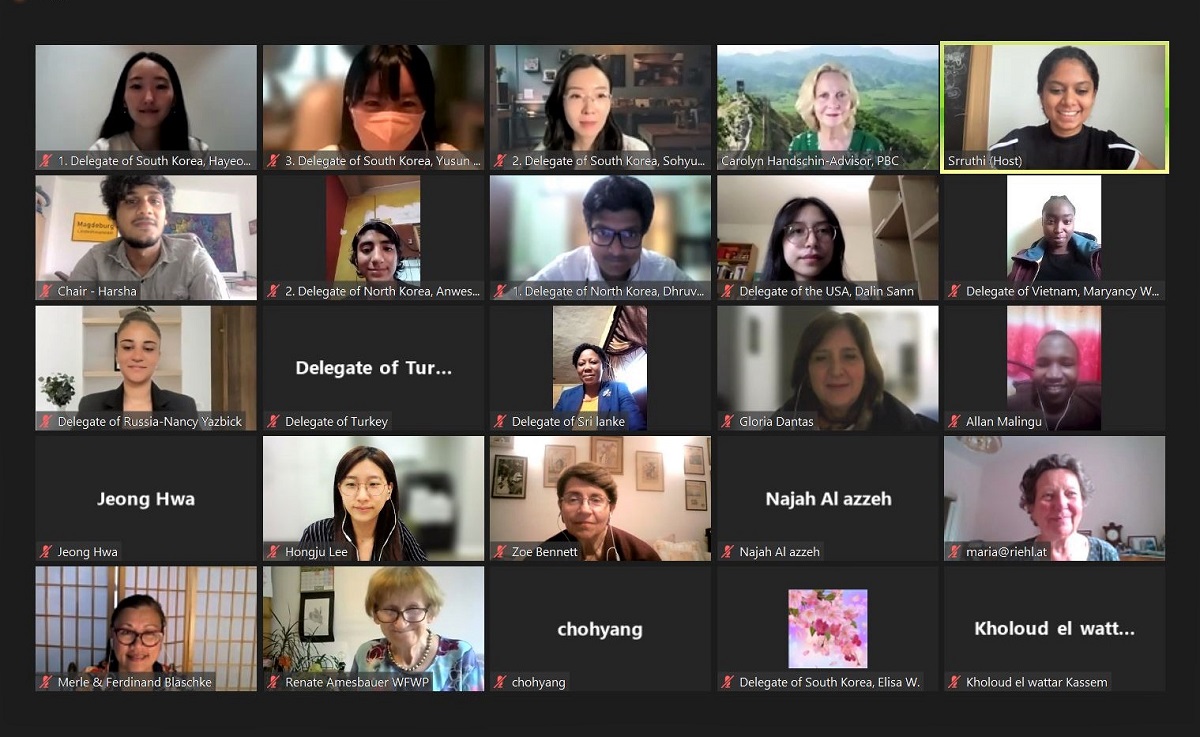This screenshot has width=1200, height=737.
Task: Click muted mic icon beside chohyang name label
Action: [499, 682]
